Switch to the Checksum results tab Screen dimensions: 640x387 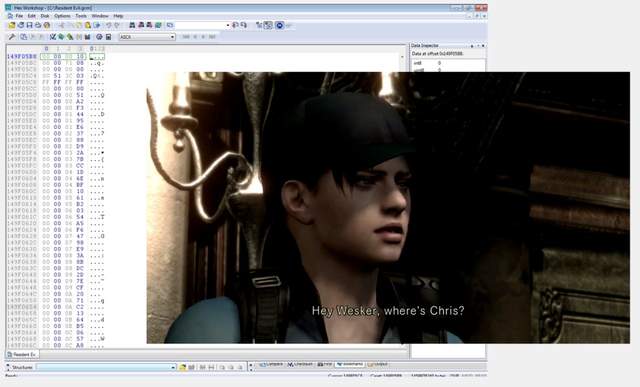(300, 364)
